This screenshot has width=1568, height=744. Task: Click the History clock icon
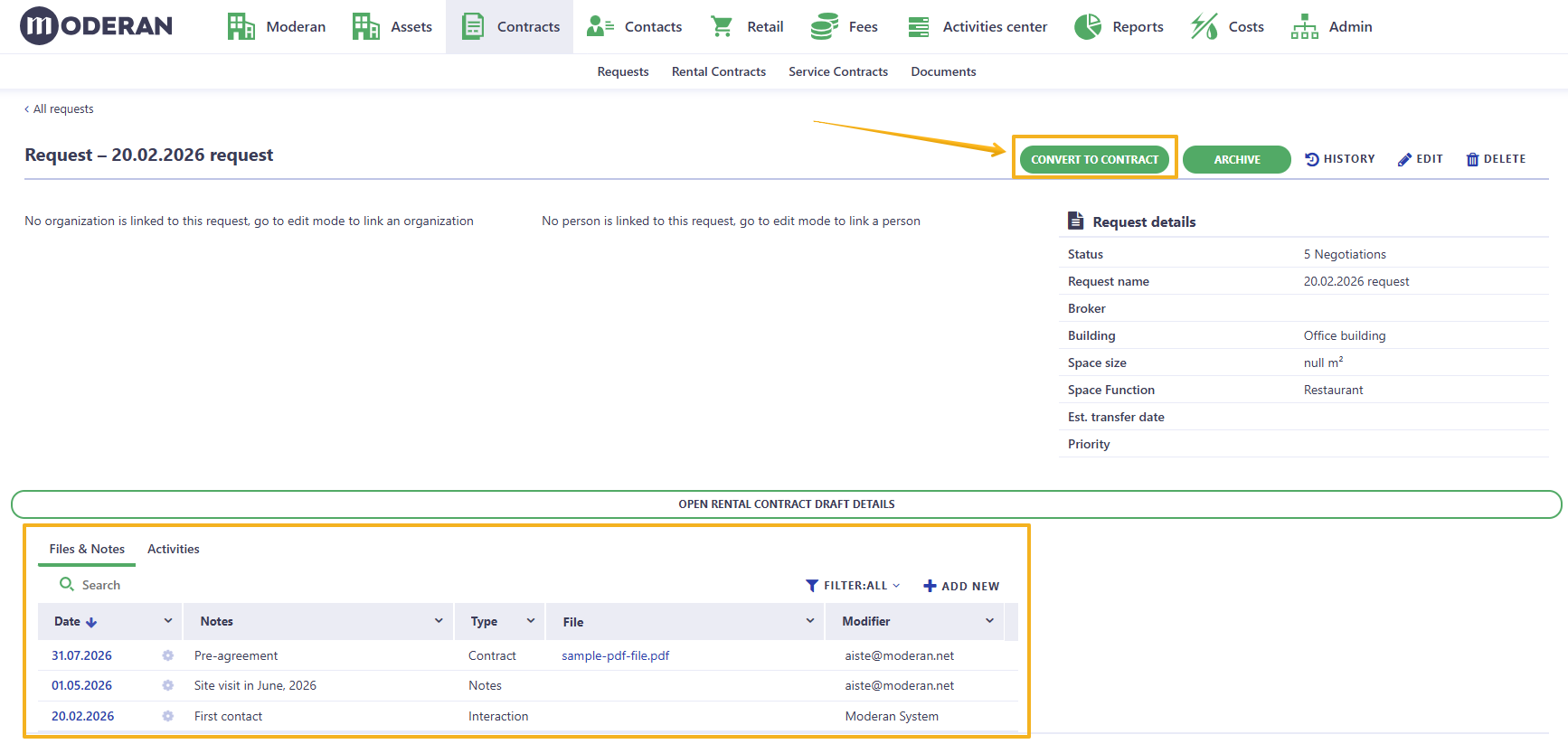click(x=1311, y=159)
